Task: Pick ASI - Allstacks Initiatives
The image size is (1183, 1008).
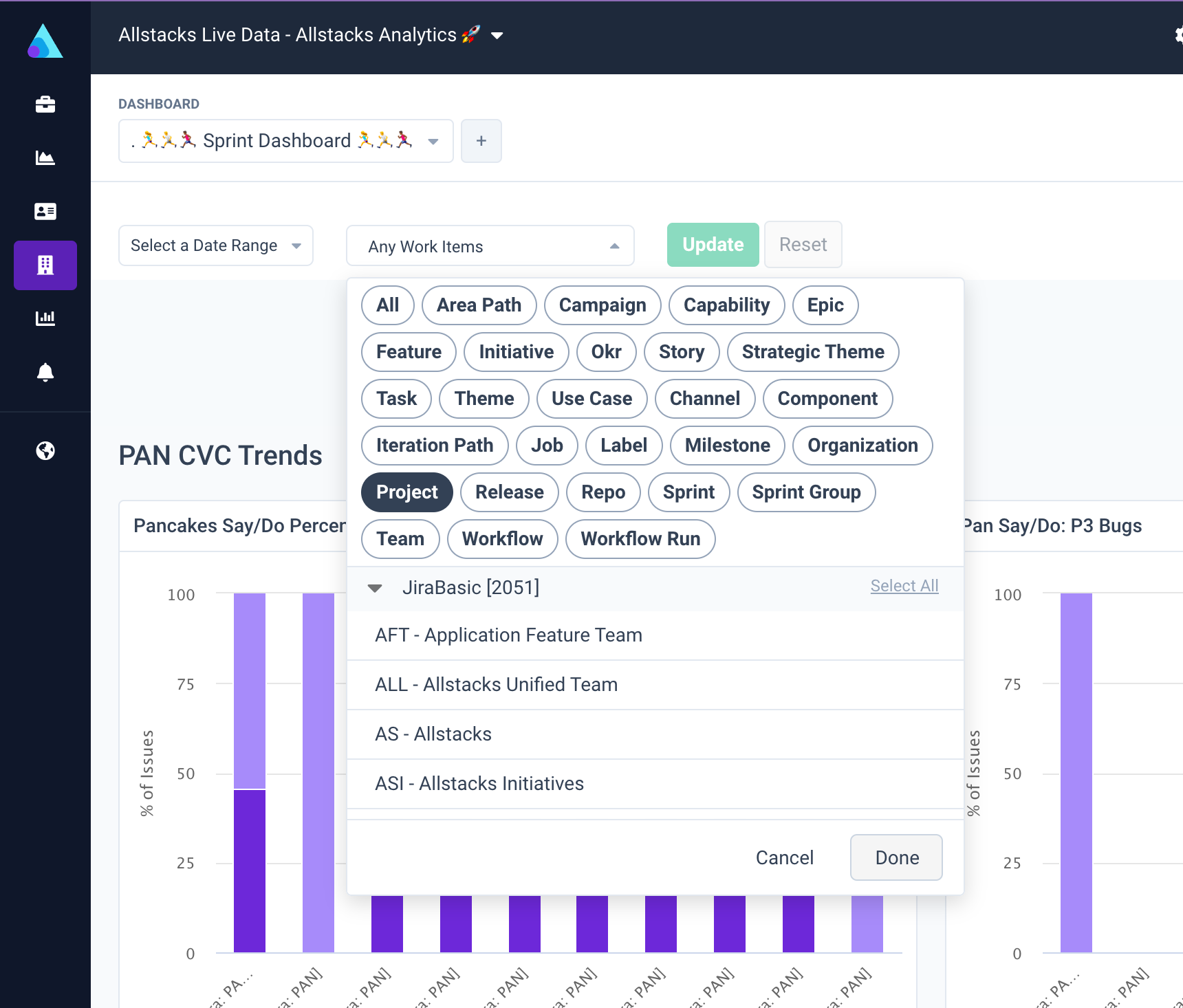Action: 655,784
